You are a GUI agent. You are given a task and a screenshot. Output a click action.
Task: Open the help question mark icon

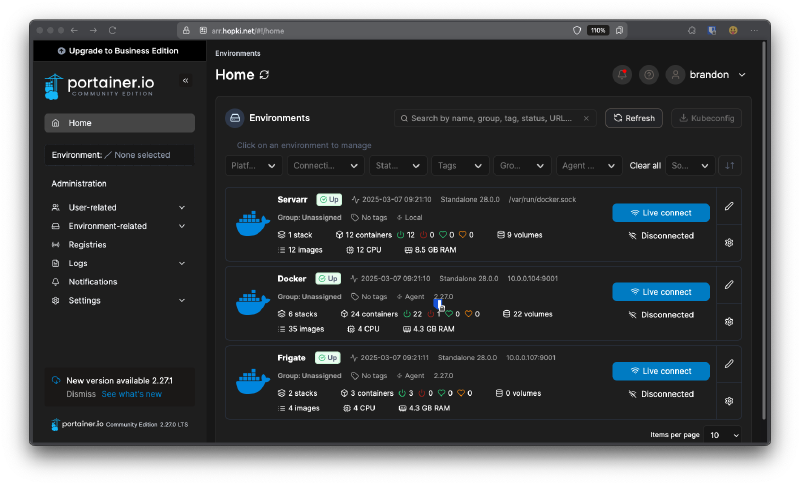[x=649, y=74]
